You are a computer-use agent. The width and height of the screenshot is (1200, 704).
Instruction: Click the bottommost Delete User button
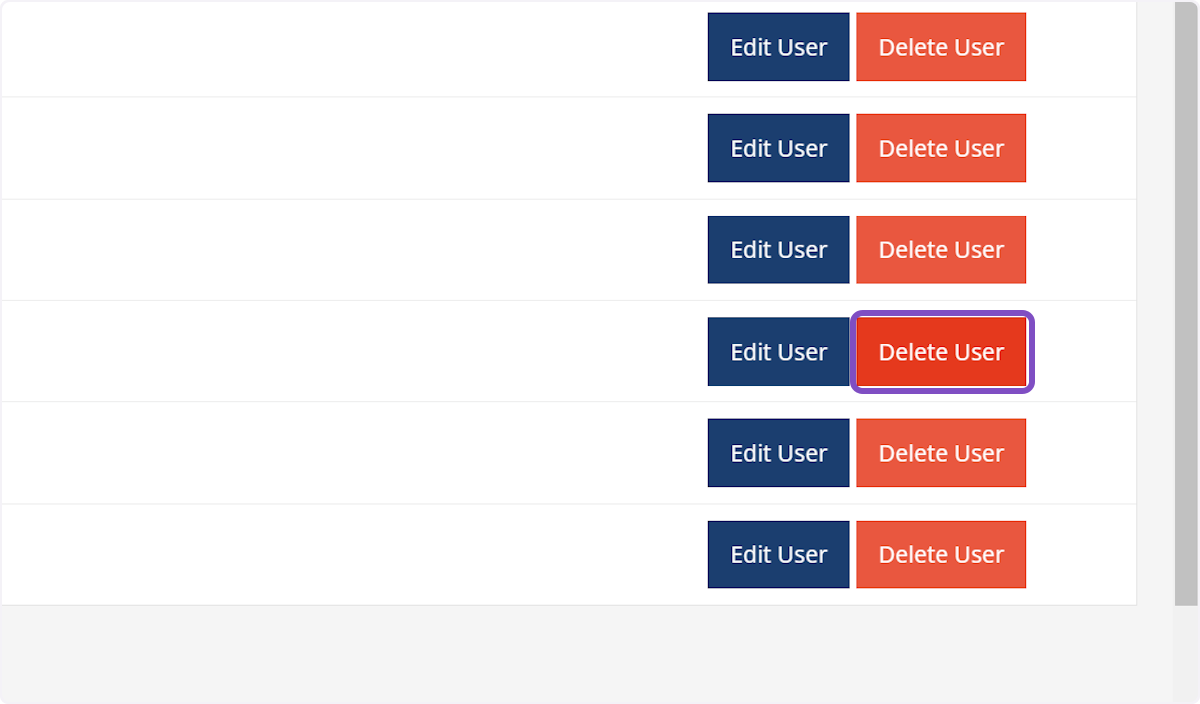[x=940, y=555]
